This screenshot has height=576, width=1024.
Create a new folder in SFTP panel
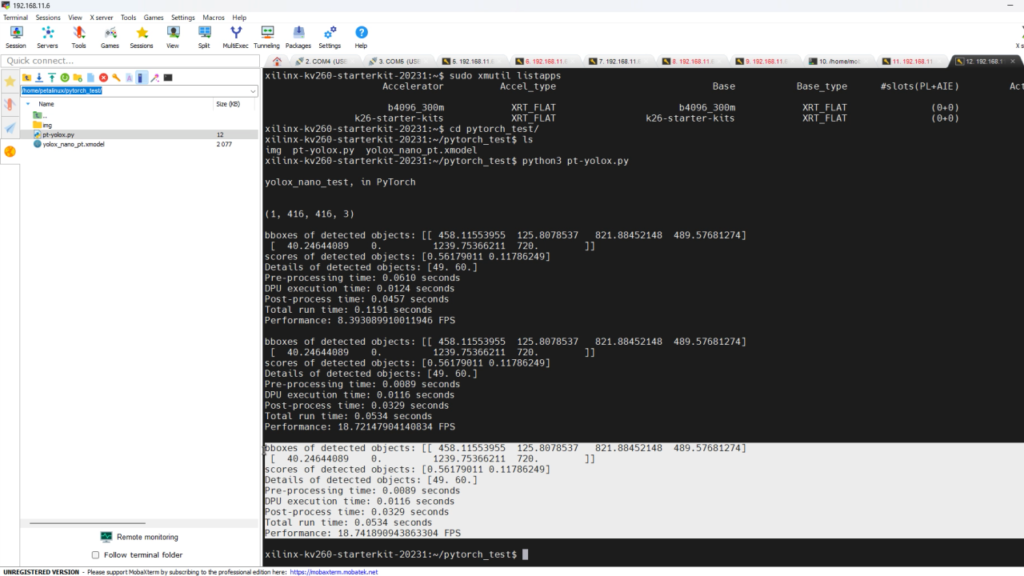coord(78,77)
